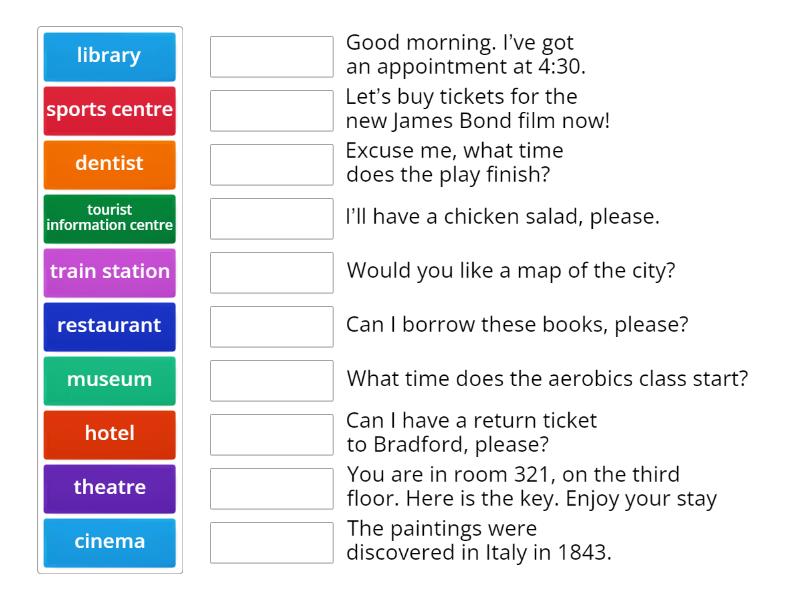The height and width of the screenshot is (600, 800).
Task: Choose the answer box next to the chicken salad order
Action: tap(271, 219)
